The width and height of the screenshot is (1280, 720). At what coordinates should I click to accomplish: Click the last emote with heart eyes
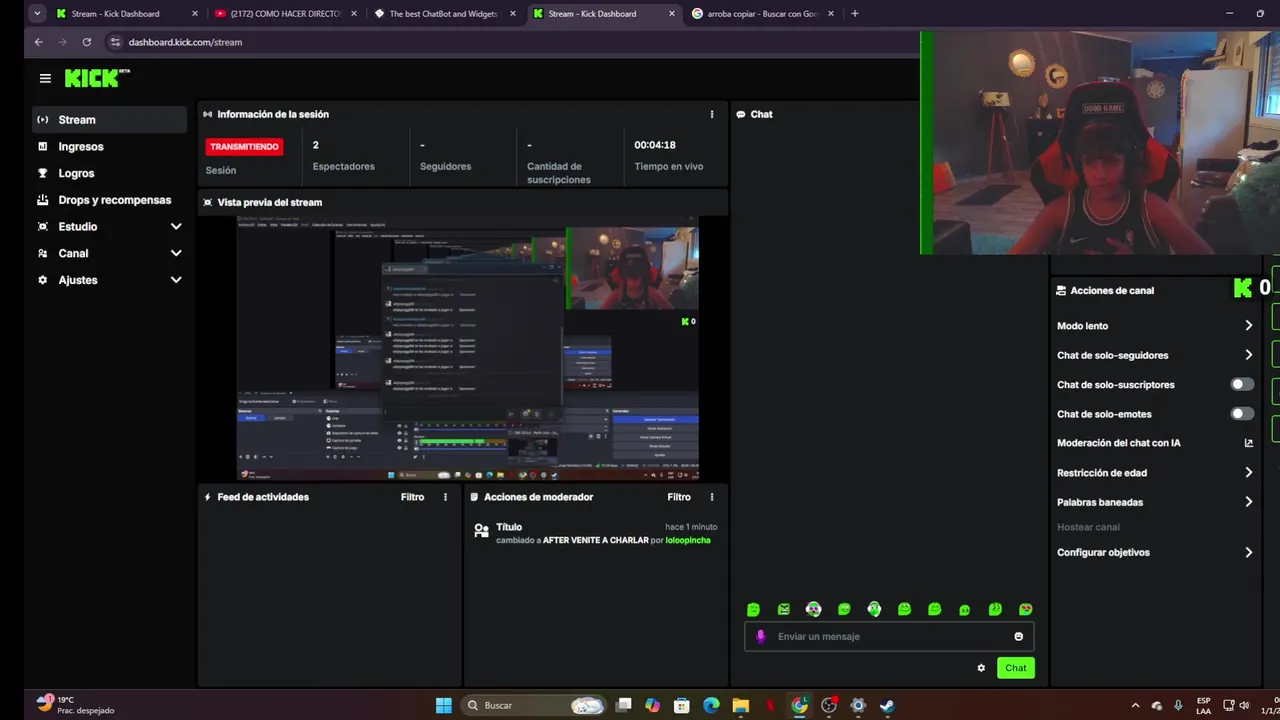[x=1026, y=610]
